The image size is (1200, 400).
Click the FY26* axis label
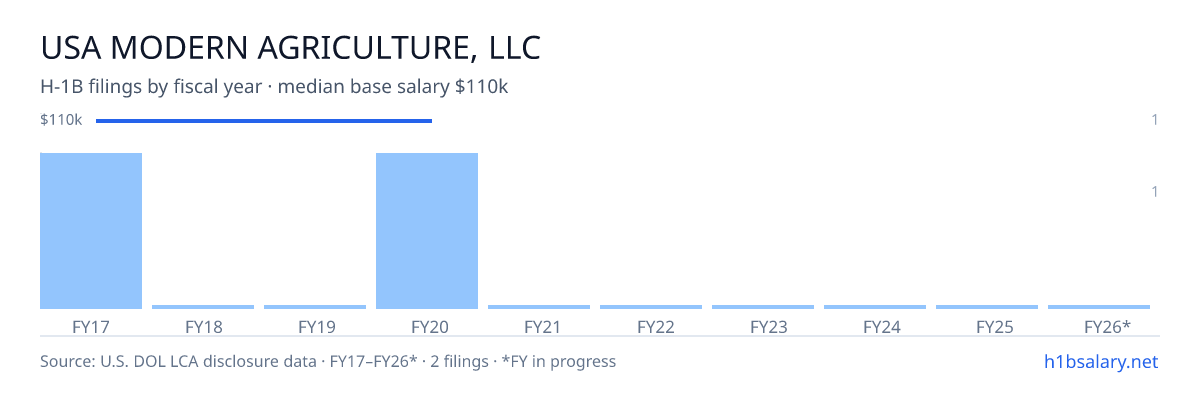pyautogui.click(x=1099, y=327)
